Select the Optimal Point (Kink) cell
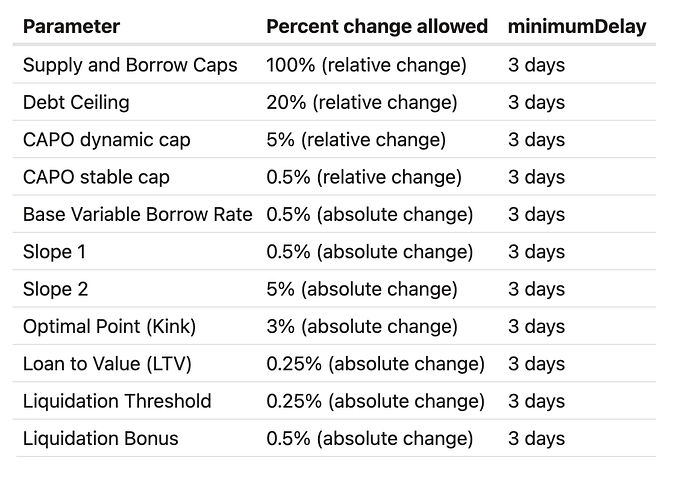The image size is (700, 484). click(x=109, y=326)
